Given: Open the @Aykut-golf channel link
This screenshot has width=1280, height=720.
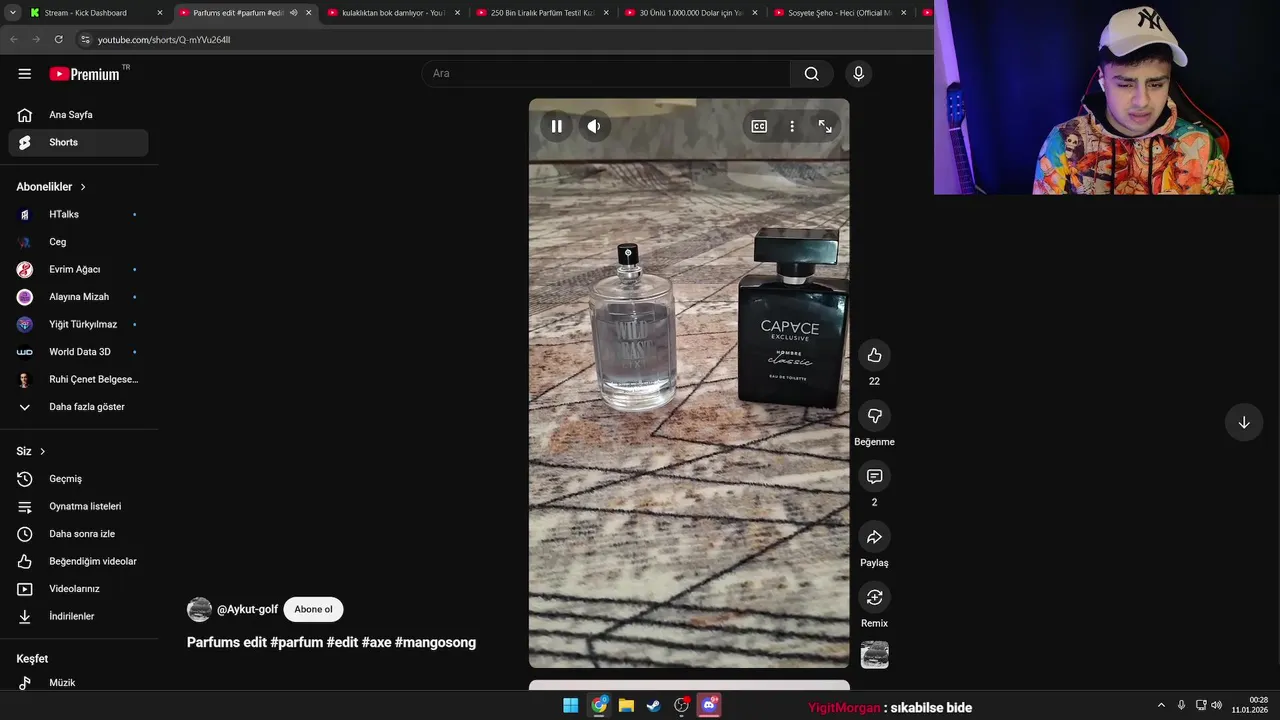Looking at the screenshot, I should coord(247,609).
